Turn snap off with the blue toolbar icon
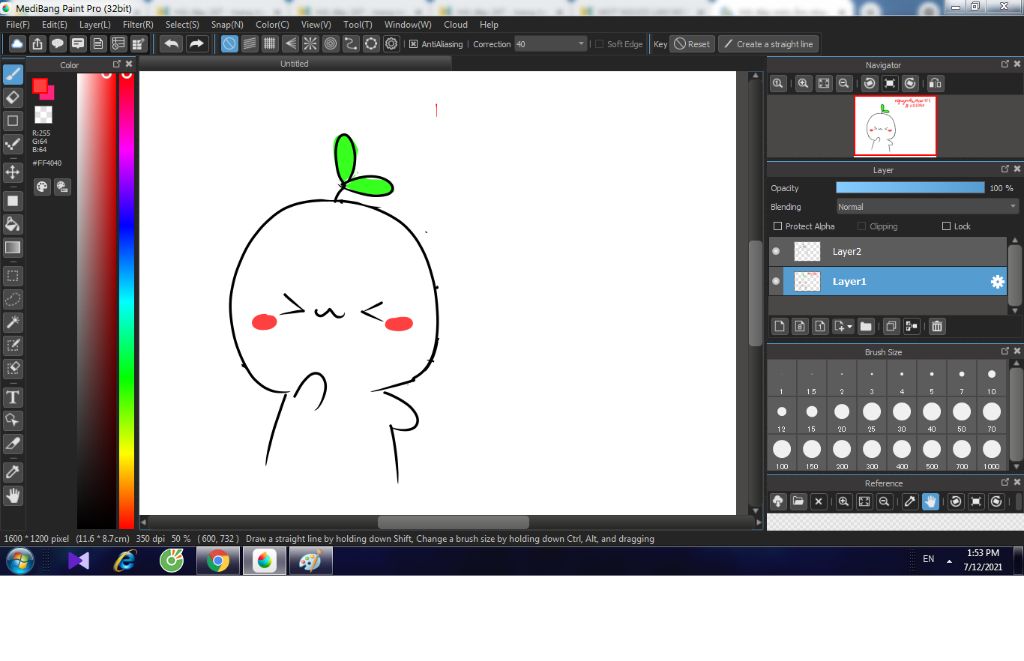1024x661 pixels. pyautogui.click(x=229, y=44)
